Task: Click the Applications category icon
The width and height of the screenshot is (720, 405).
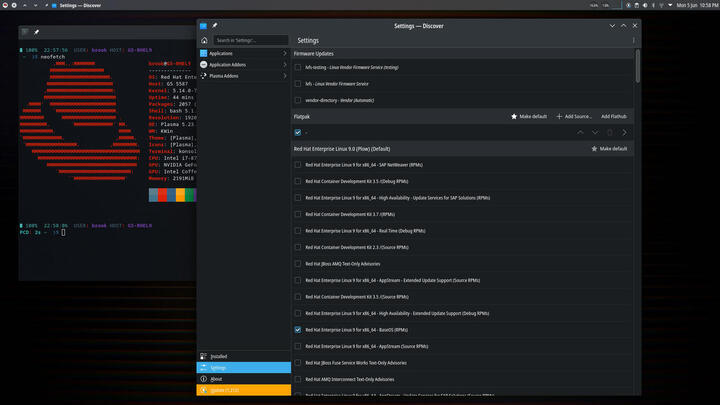Action: pos(203,53)
